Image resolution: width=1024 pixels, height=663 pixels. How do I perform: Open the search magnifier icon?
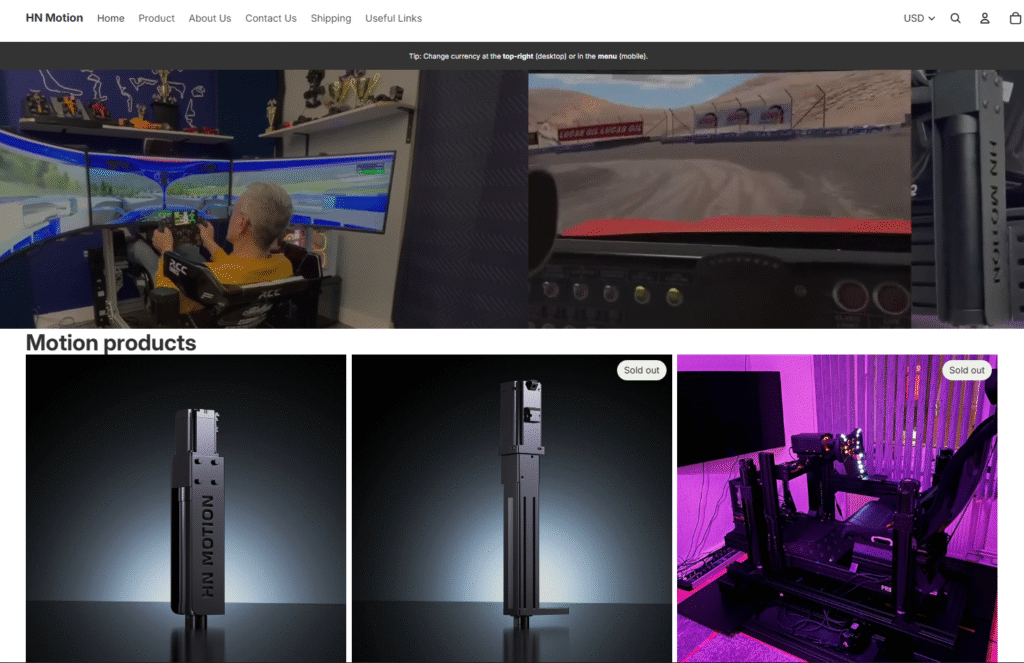coord(955,18)
